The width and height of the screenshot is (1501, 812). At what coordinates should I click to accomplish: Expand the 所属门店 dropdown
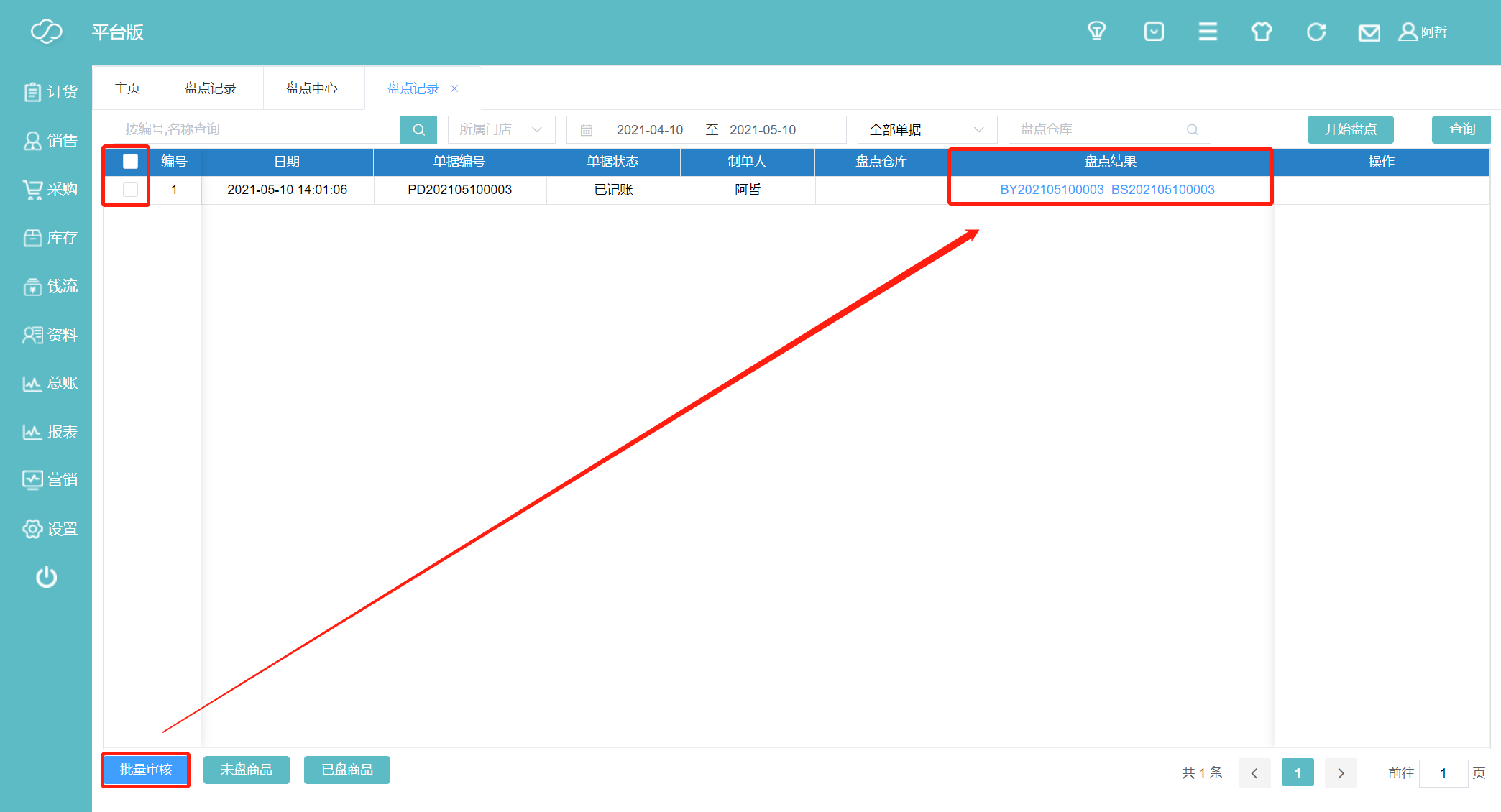(501, 130)
